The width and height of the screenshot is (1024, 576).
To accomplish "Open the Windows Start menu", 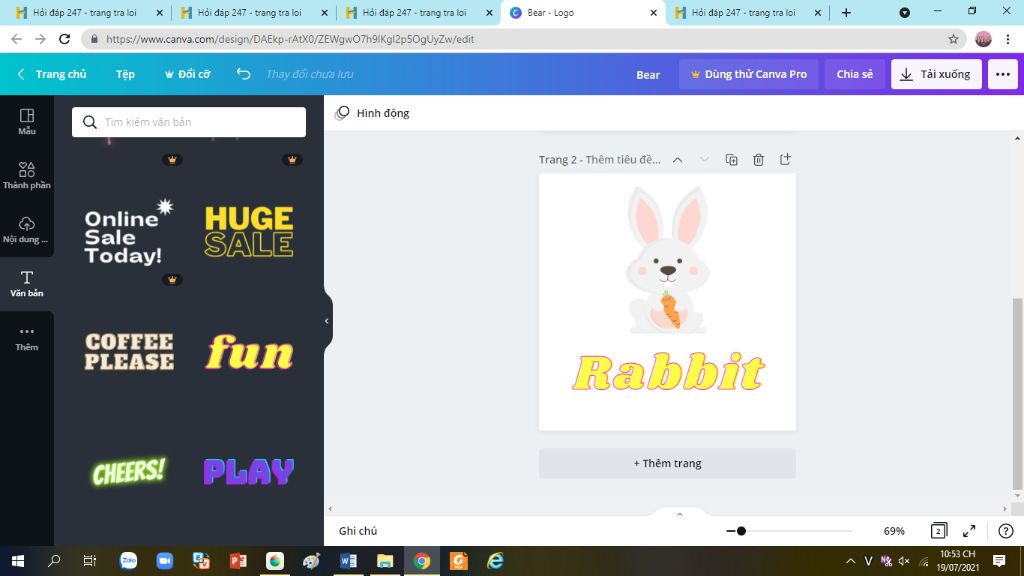I will pyautogui.click(x=18, y=561).
